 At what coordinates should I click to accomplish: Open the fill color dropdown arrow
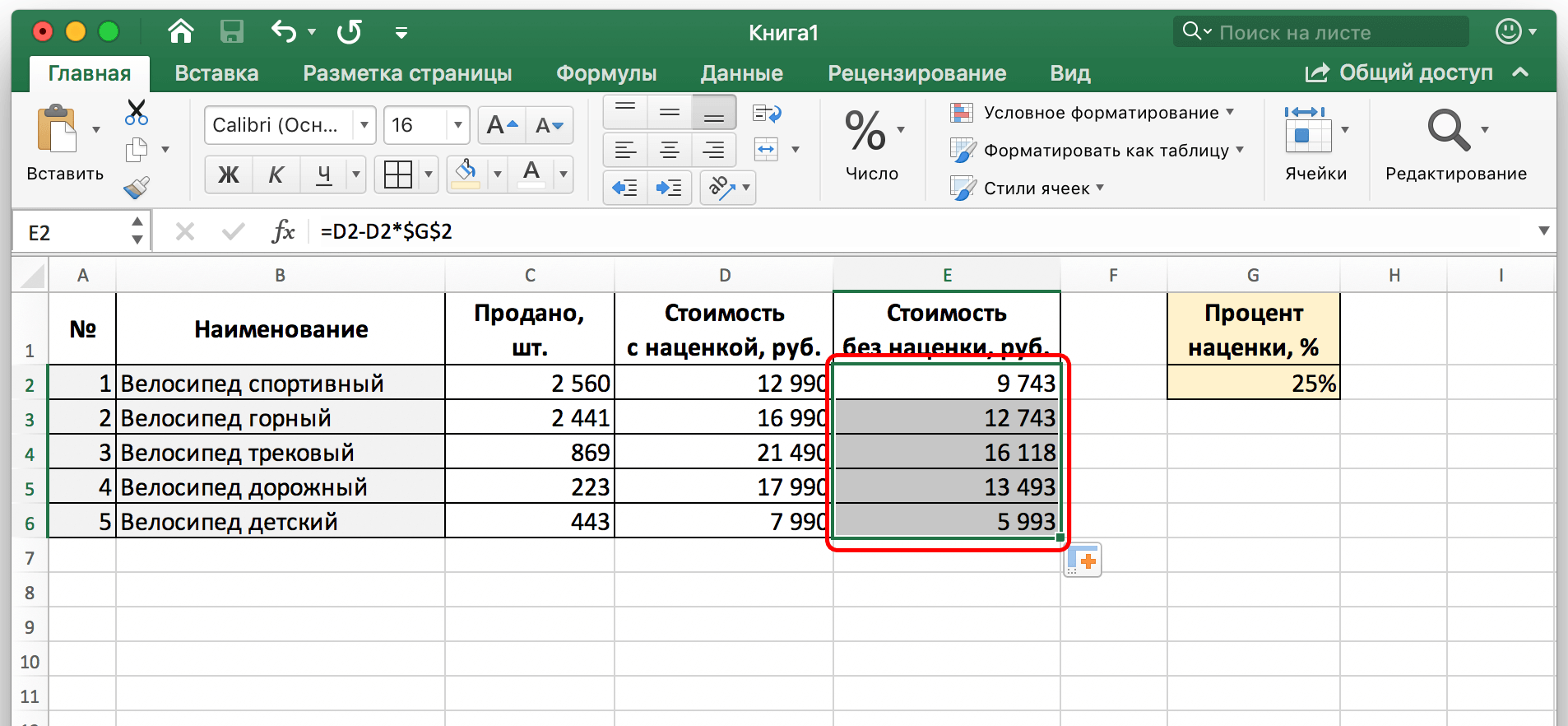(x=497, y=175)
